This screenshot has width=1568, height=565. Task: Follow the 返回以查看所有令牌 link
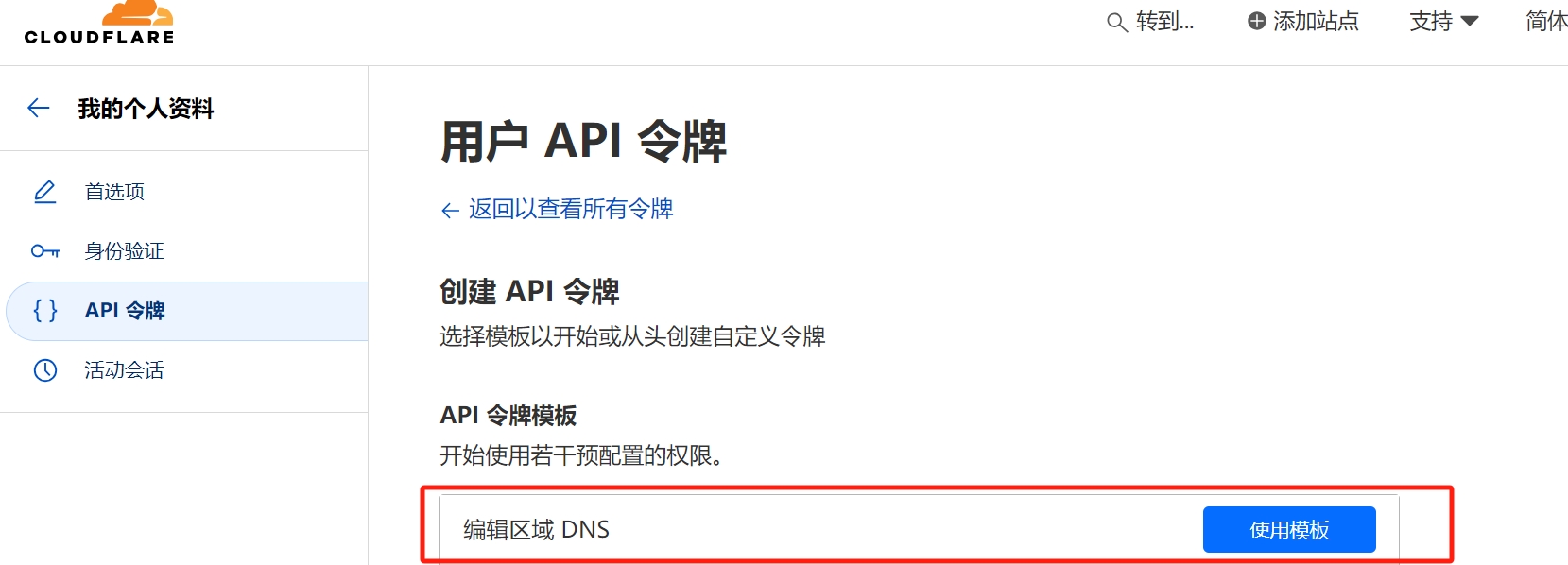[571, 209]
